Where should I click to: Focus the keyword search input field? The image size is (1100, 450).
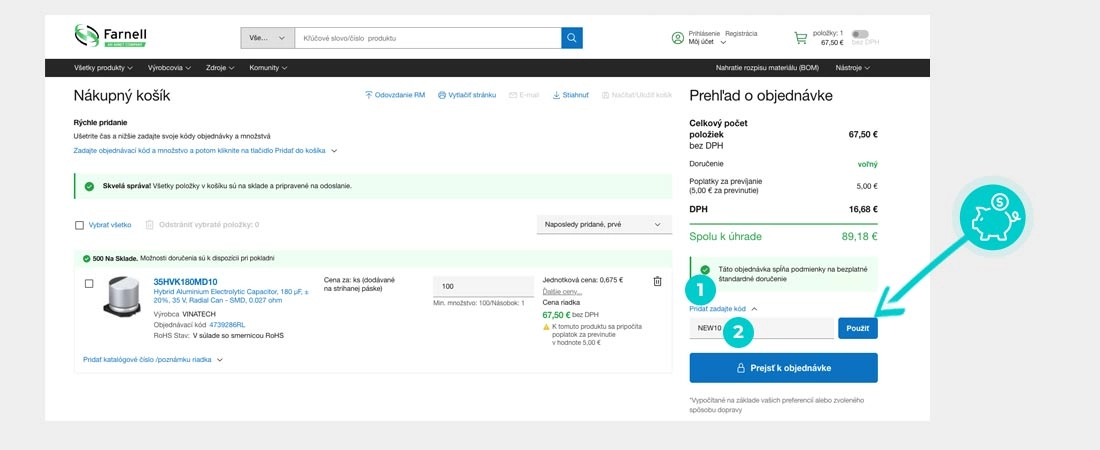coord(428,38)
